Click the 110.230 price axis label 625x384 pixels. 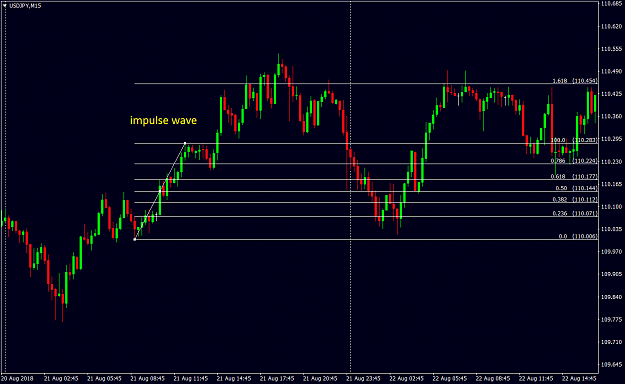[x=611, y=161]
